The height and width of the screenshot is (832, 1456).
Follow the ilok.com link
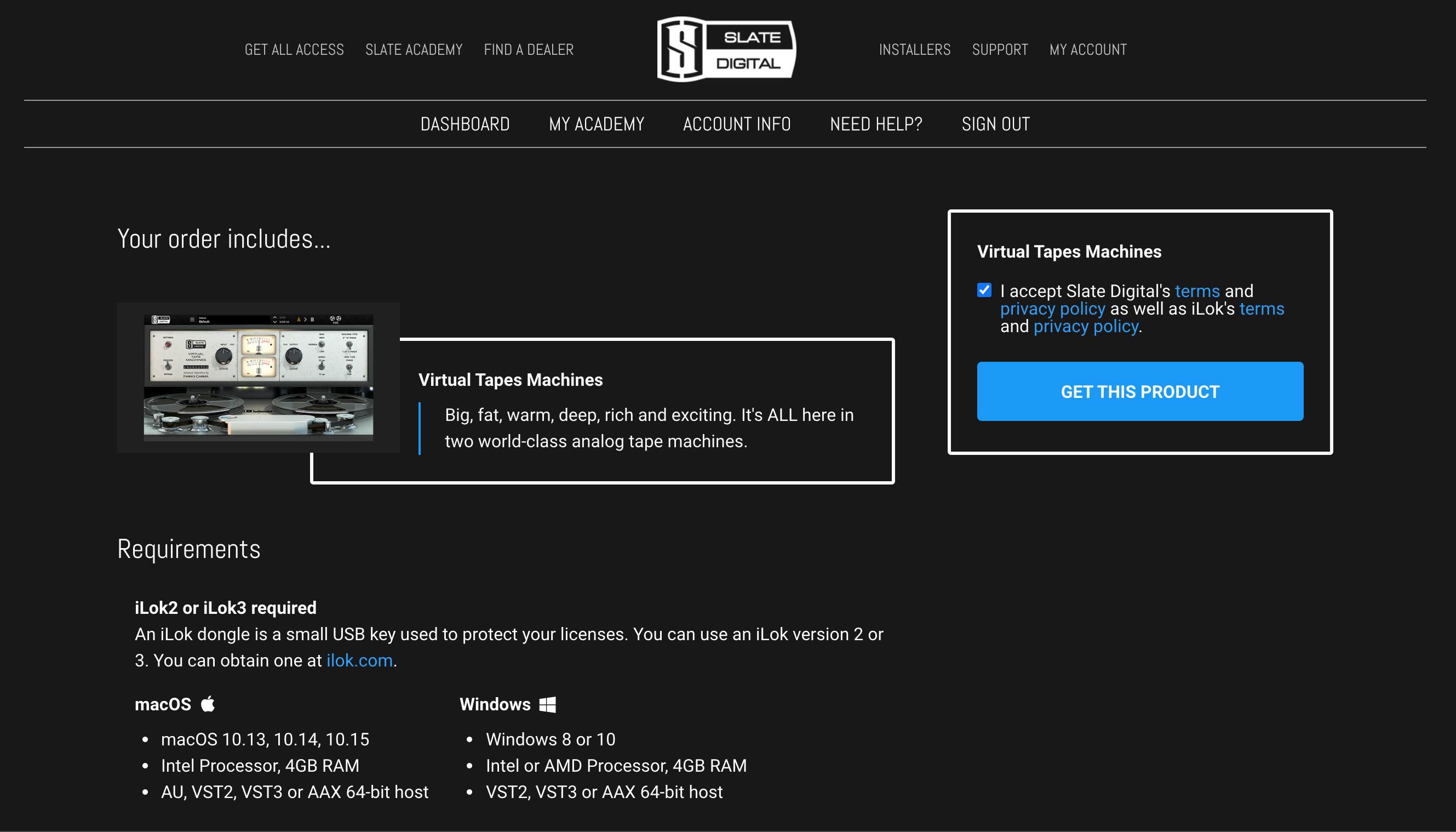point(359,660)
